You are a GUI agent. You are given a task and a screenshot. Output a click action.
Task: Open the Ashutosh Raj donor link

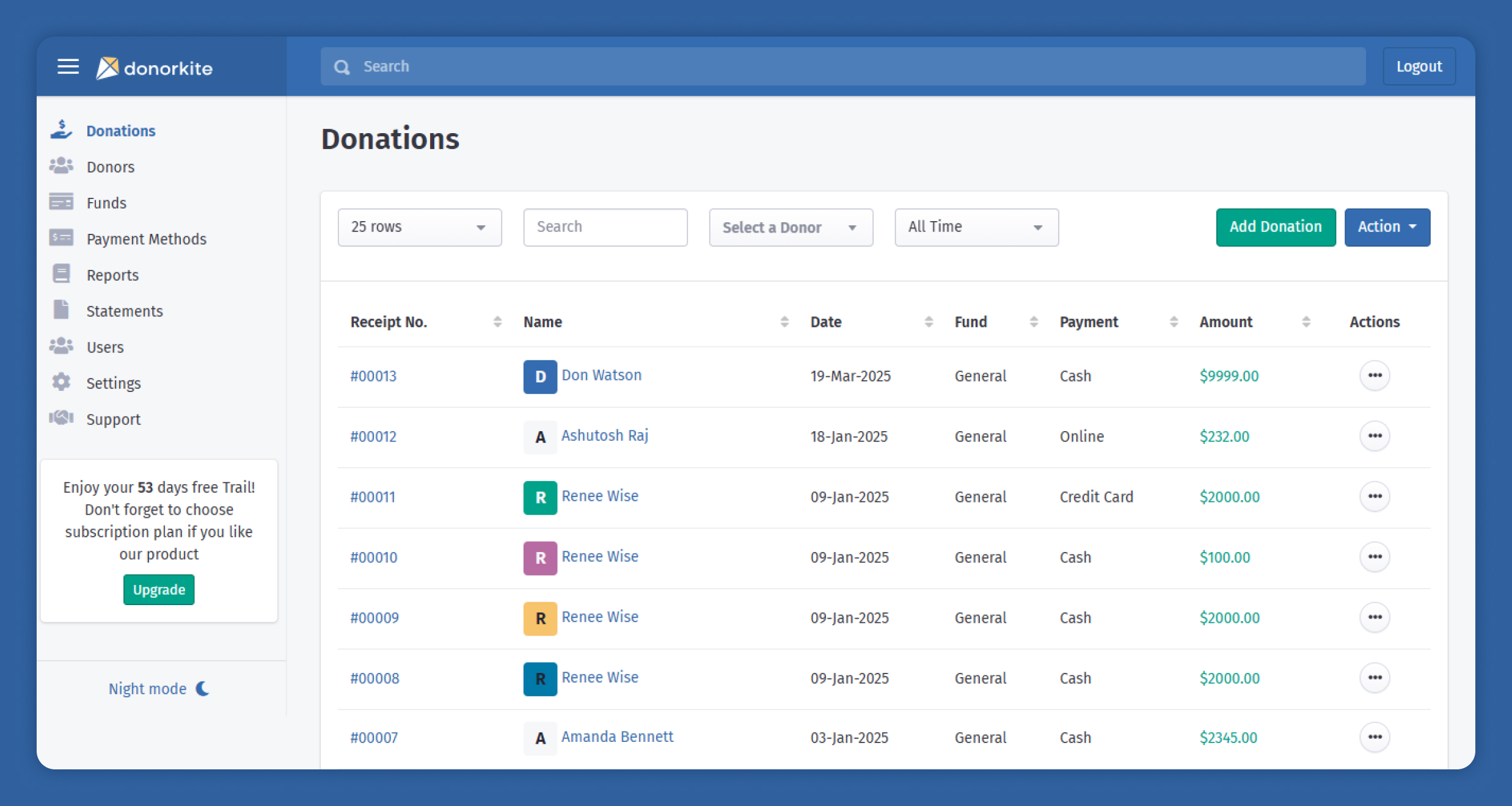(604, 435)
